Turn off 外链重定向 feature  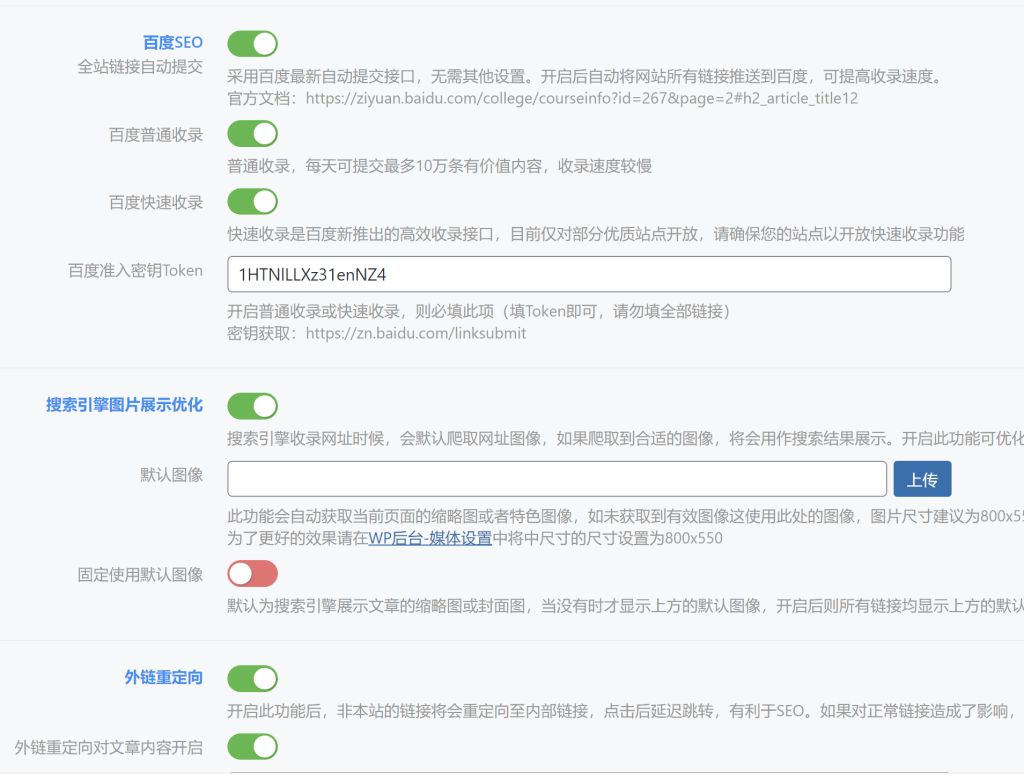tap(252, 678)
